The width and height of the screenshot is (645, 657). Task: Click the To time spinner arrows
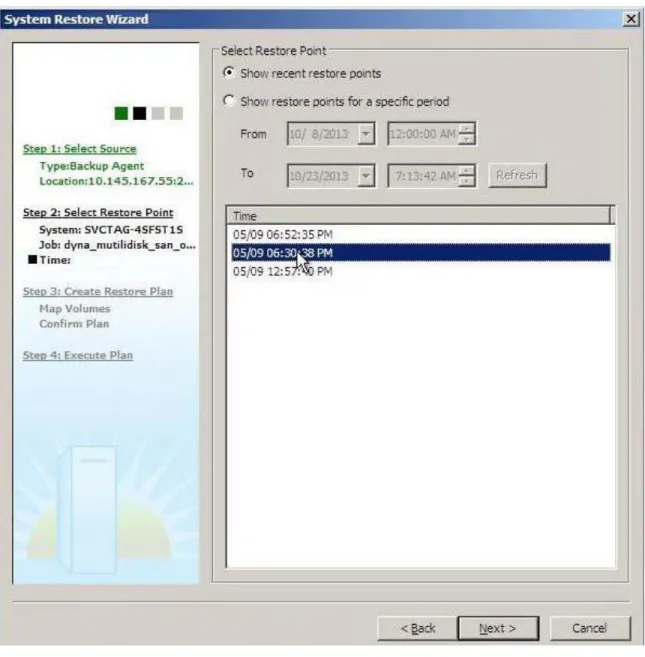tap(466, 176)
